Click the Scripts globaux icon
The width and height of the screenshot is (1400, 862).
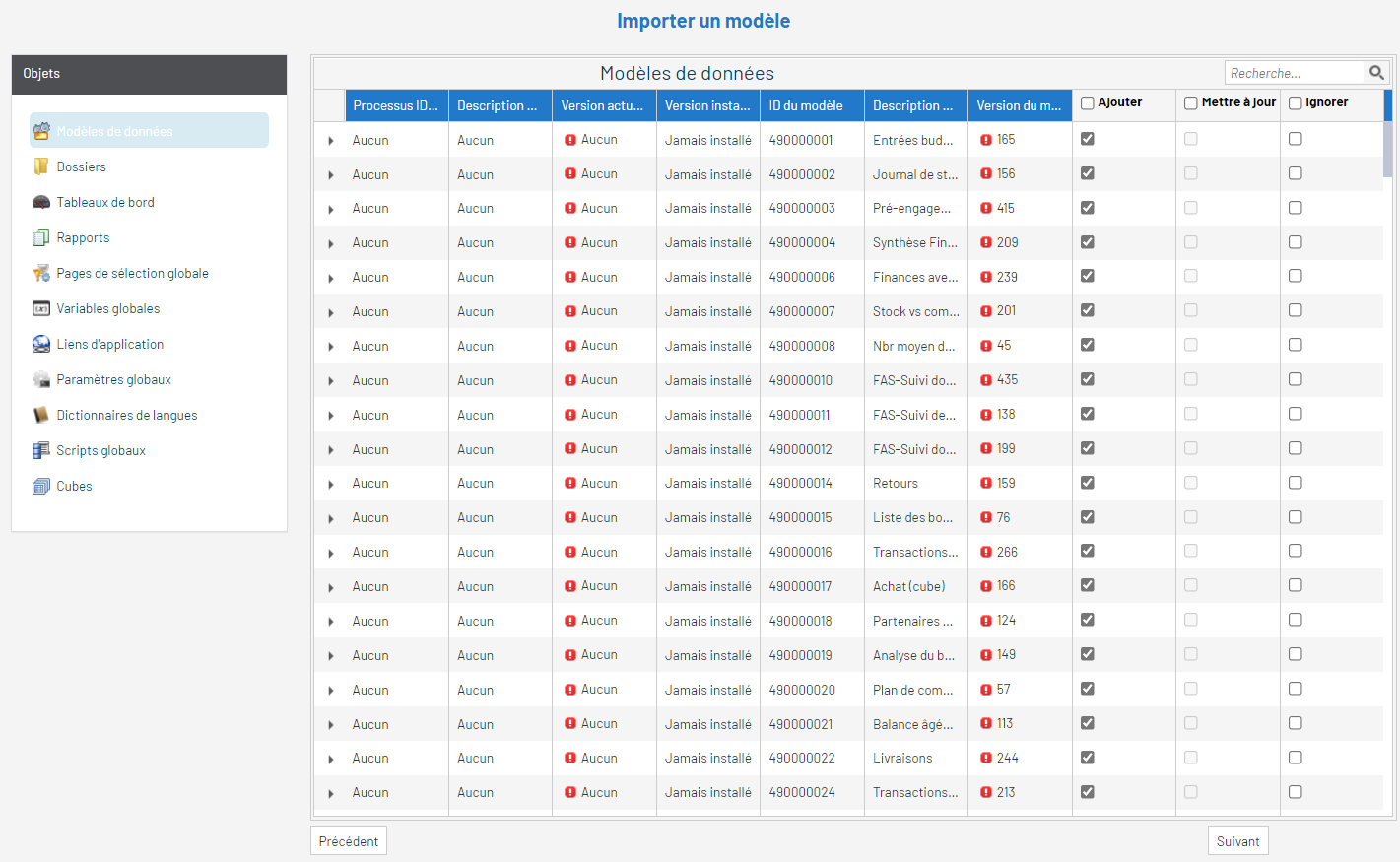[x=41, y=450]
